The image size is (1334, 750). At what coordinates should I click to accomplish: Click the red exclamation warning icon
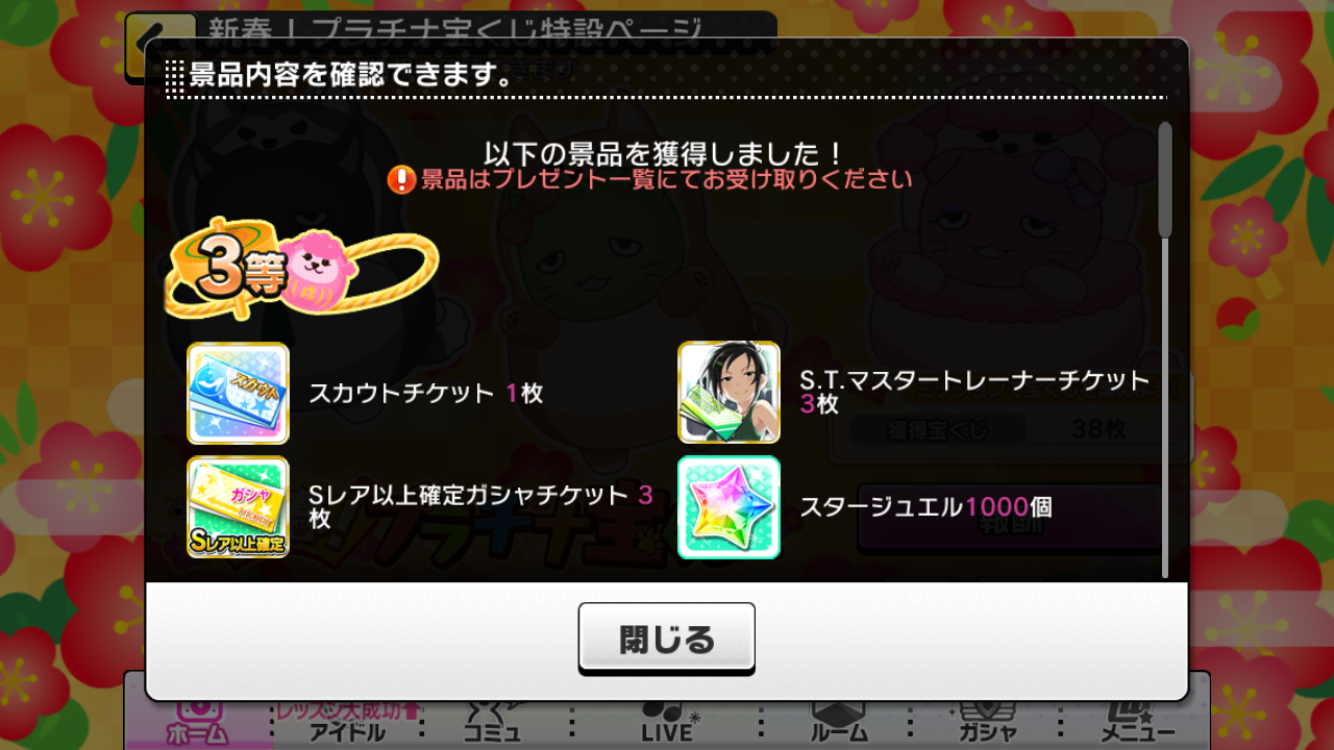401,180
